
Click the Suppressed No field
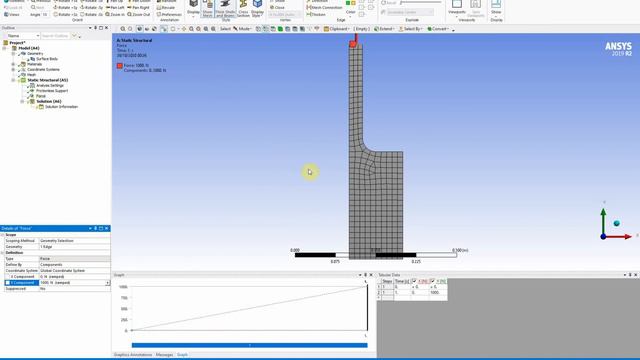74,289
